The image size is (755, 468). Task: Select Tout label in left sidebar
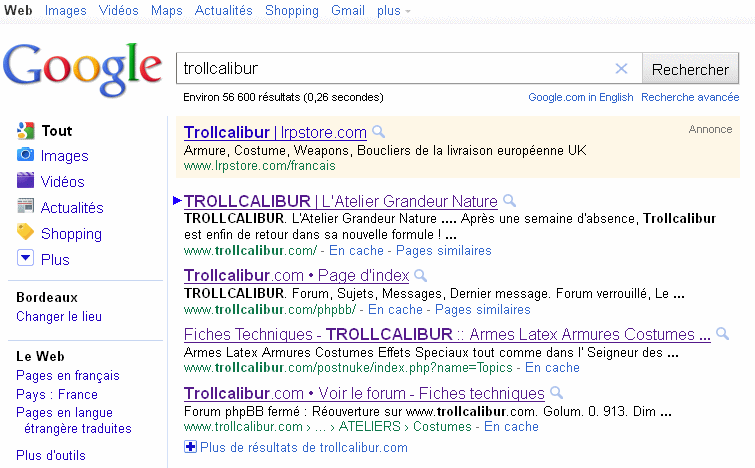(57, 130)
